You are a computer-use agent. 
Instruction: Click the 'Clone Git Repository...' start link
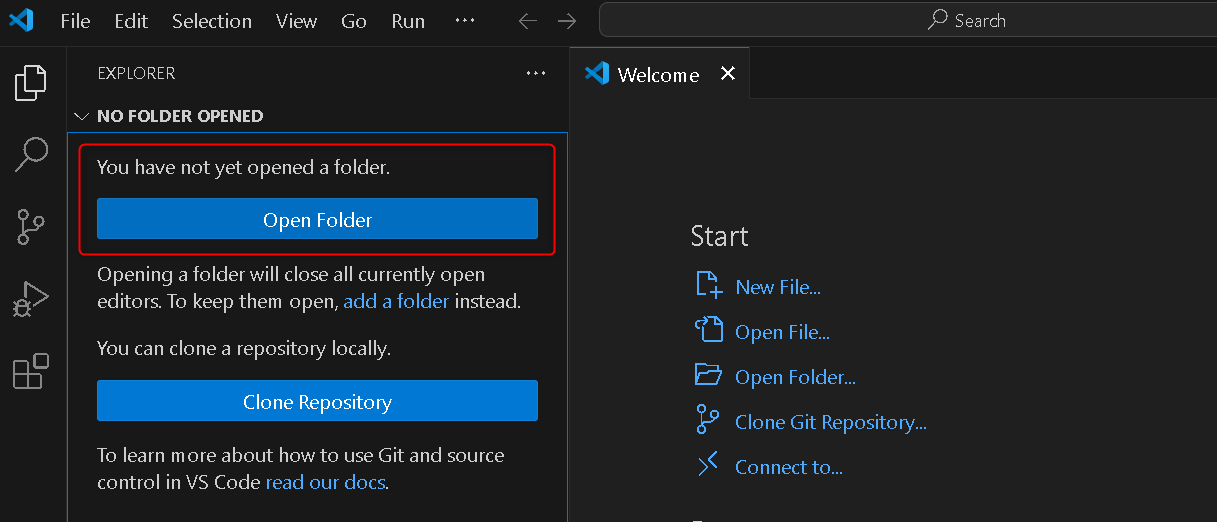point(830,422)
